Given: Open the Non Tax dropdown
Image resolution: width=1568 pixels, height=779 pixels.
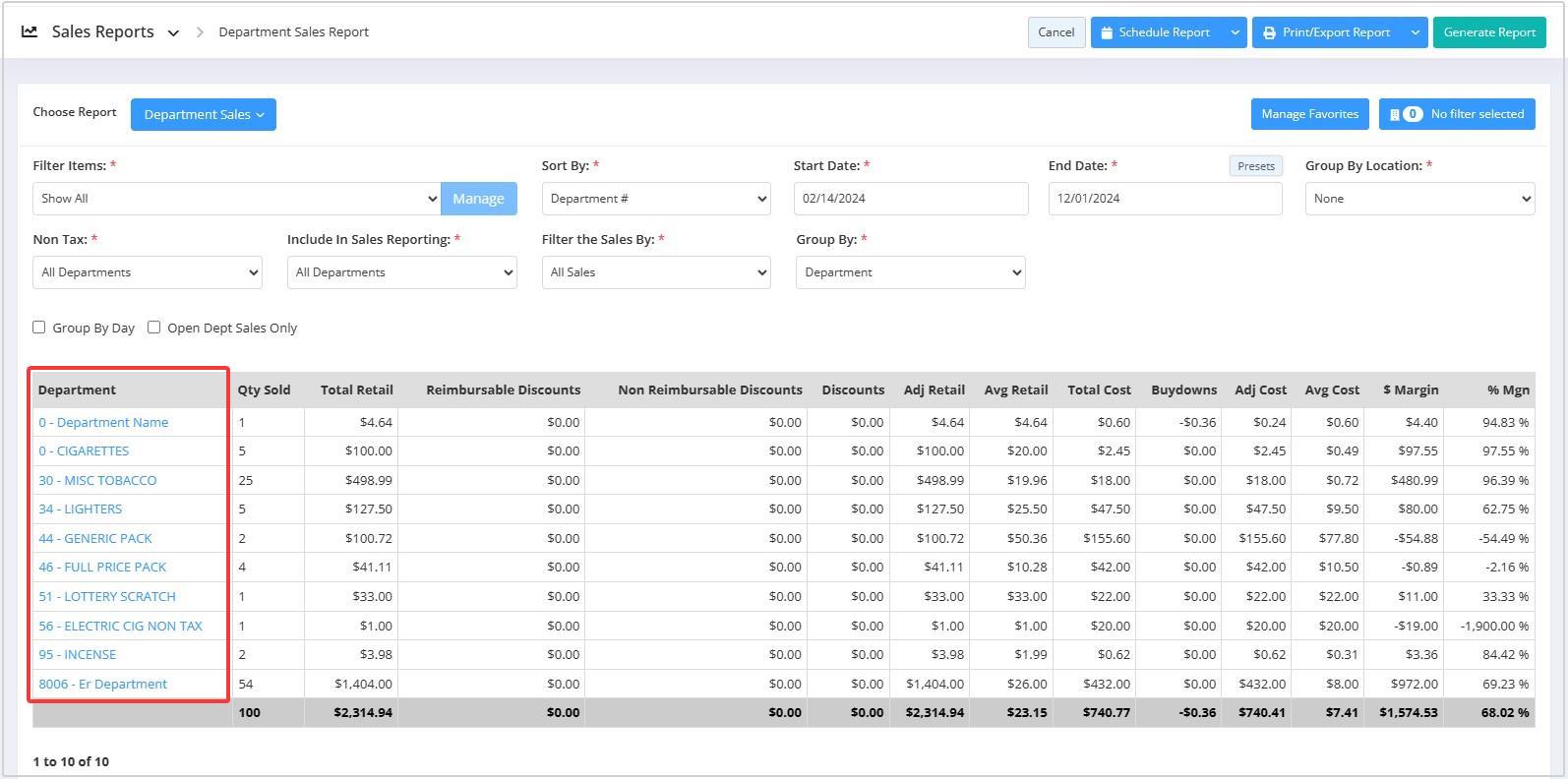Looking at the screenshot, I should (148, 272).
